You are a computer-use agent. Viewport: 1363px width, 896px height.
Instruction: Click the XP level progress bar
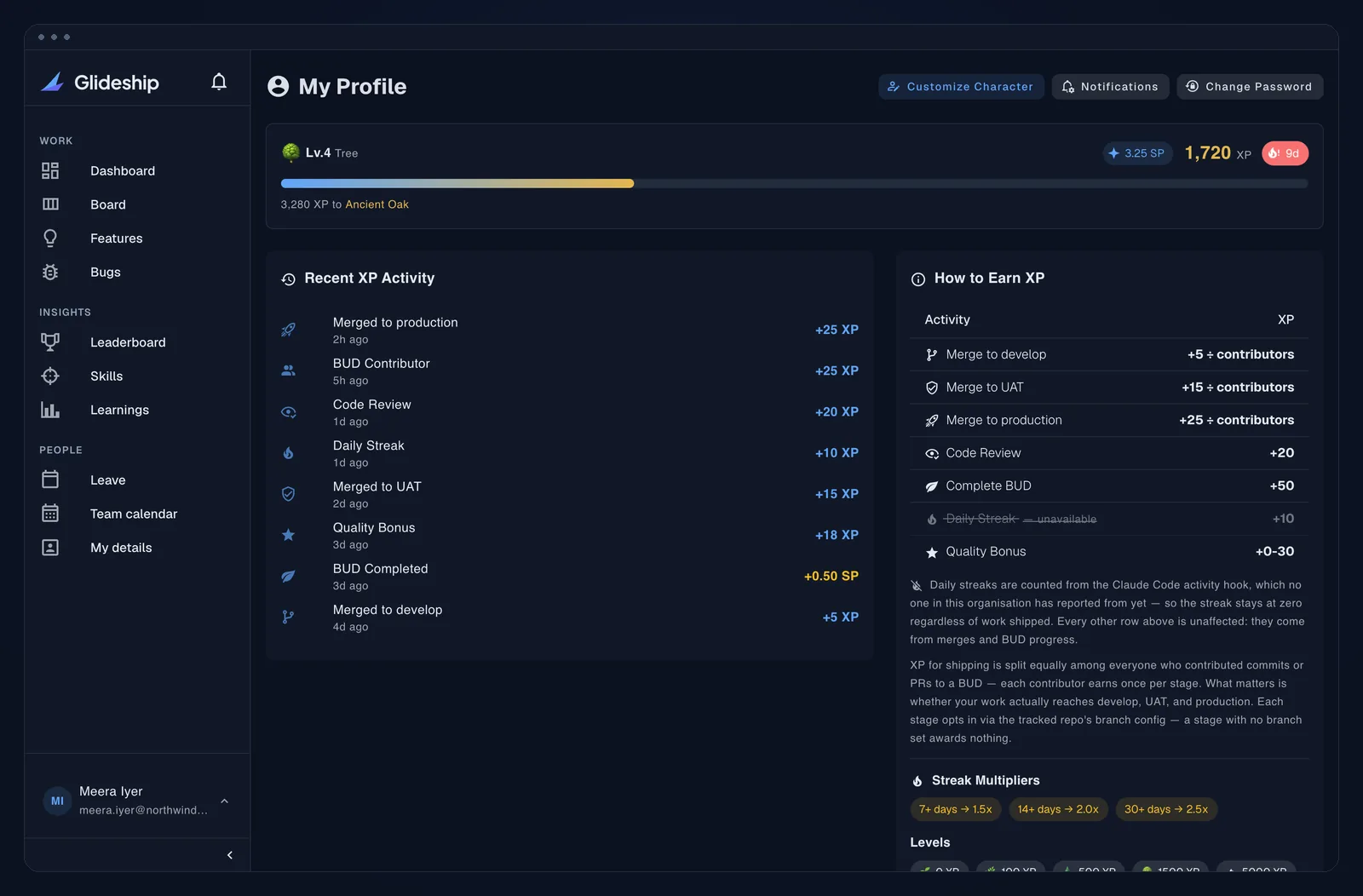794,183
